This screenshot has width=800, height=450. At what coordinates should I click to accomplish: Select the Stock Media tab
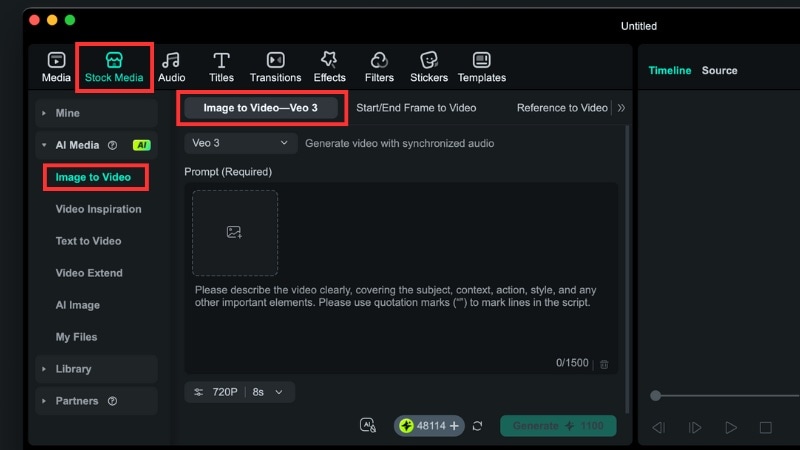tap(114, 67)
